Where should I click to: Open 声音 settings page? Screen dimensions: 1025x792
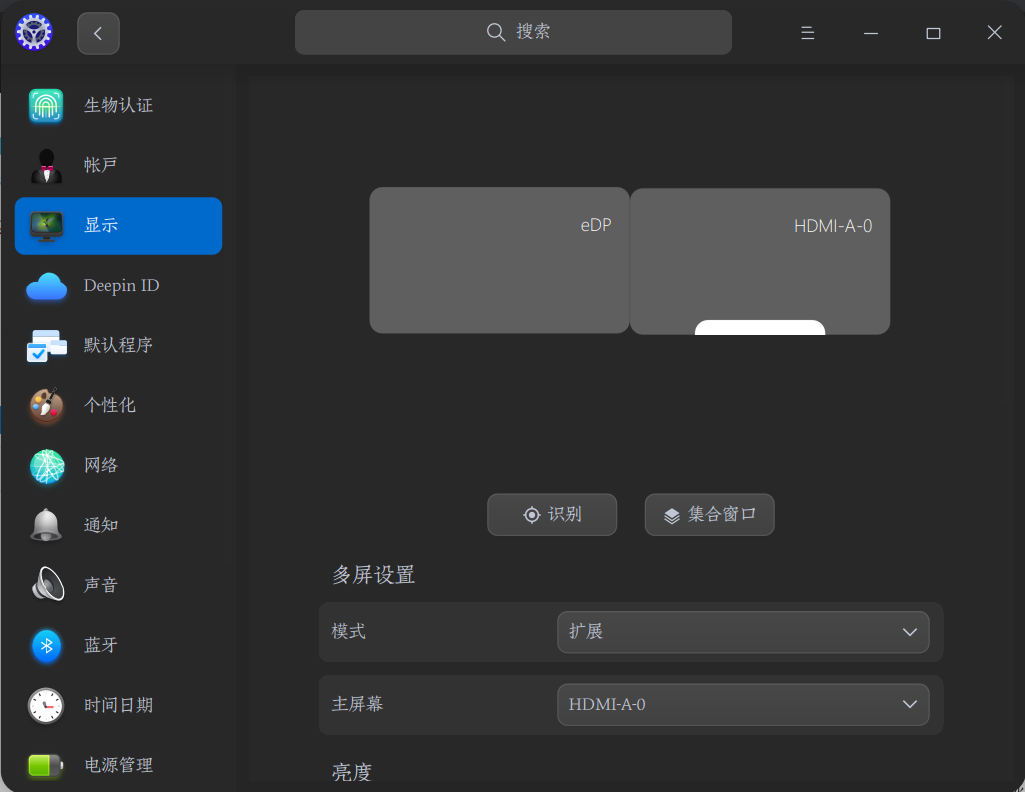[118, 585]
